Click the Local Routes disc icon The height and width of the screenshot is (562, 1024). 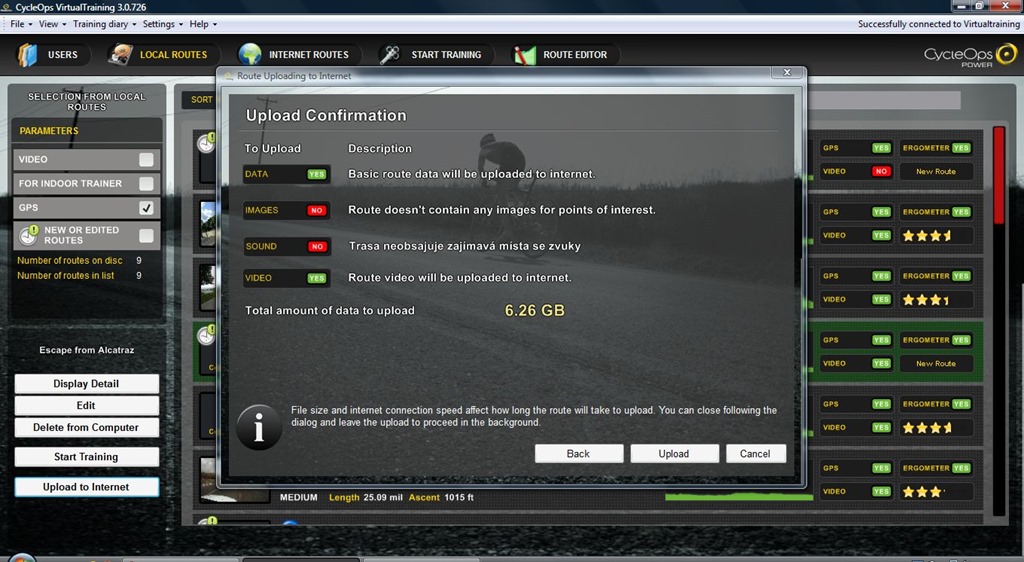point(120,55)
